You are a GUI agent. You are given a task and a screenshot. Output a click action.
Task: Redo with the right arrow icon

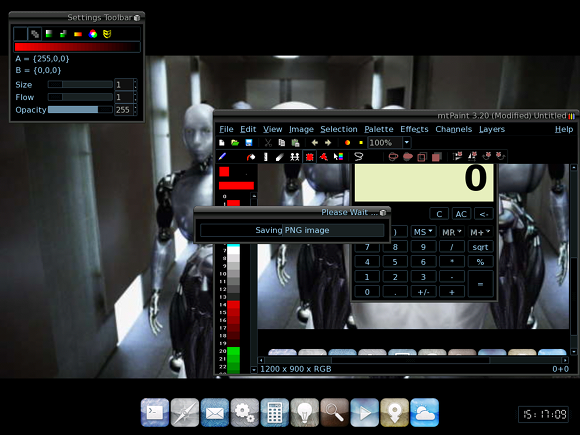328,143
